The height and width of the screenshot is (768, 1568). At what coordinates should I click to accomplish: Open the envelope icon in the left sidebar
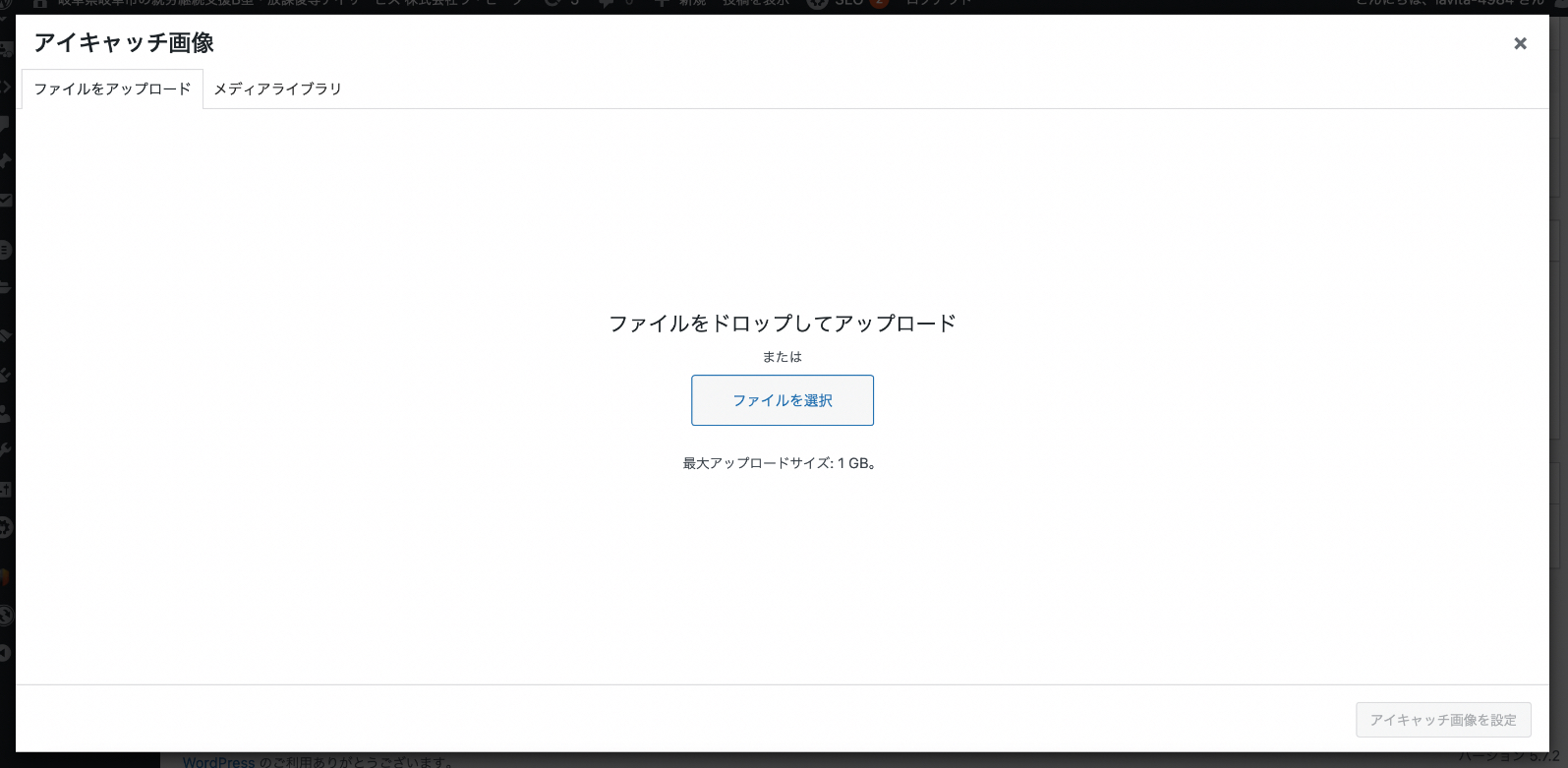(x=6, y=201)
